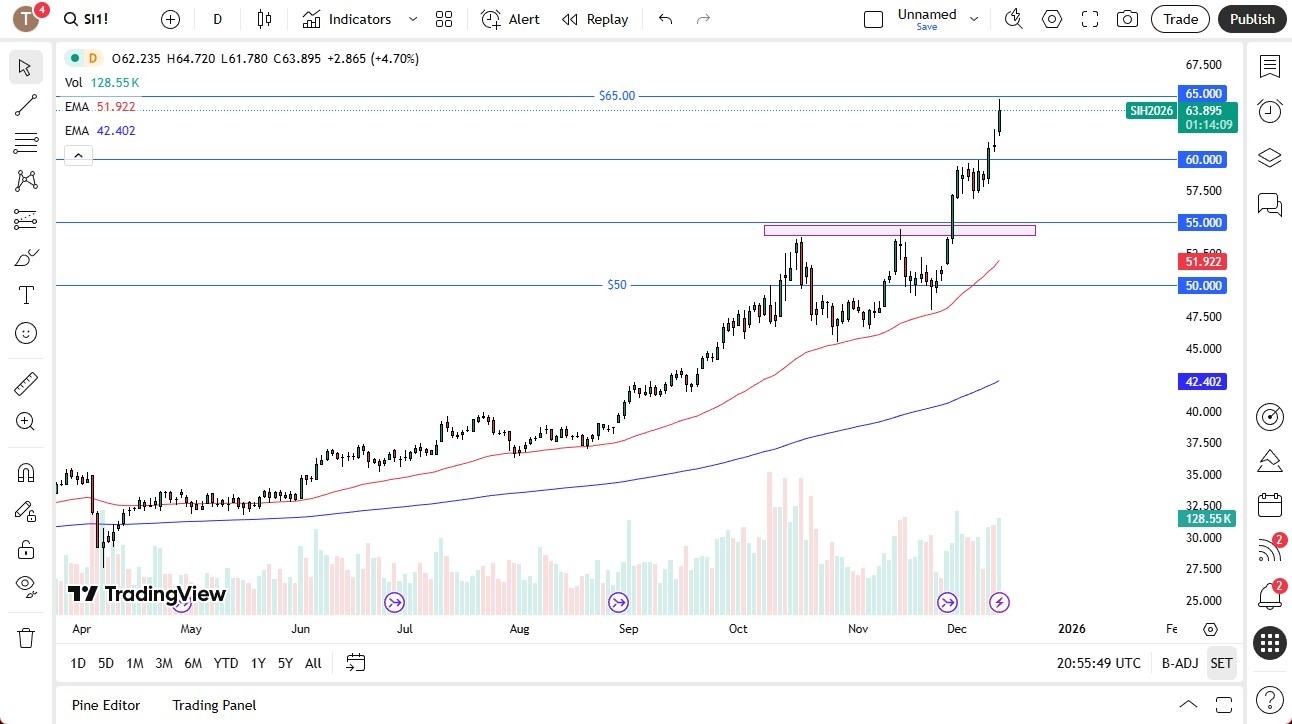Pick the measure ruler tool
Image resolution: width=1292 pixels, height=724 pixels.
point(25,383)
